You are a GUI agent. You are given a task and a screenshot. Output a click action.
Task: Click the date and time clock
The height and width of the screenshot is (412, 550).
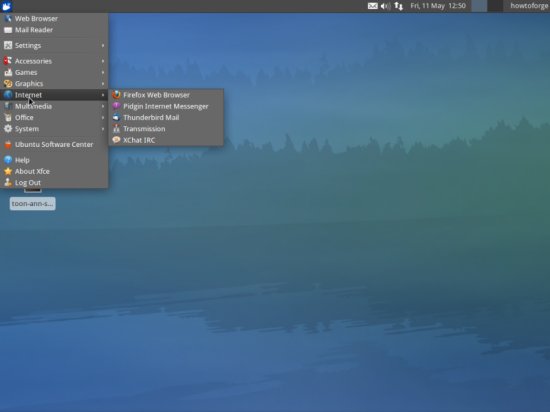[438, 6]
